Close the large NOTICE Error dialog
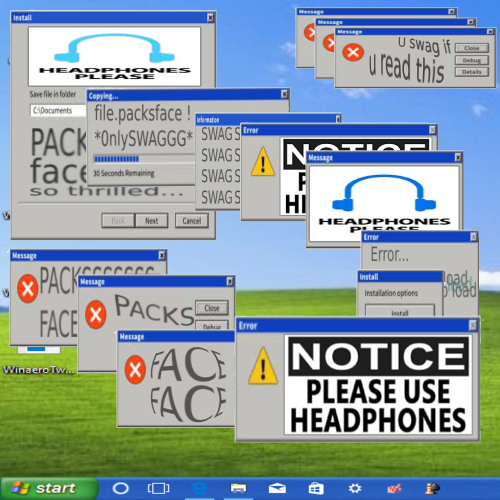Screen dimensions: 500x500 [x=473, y=325]
